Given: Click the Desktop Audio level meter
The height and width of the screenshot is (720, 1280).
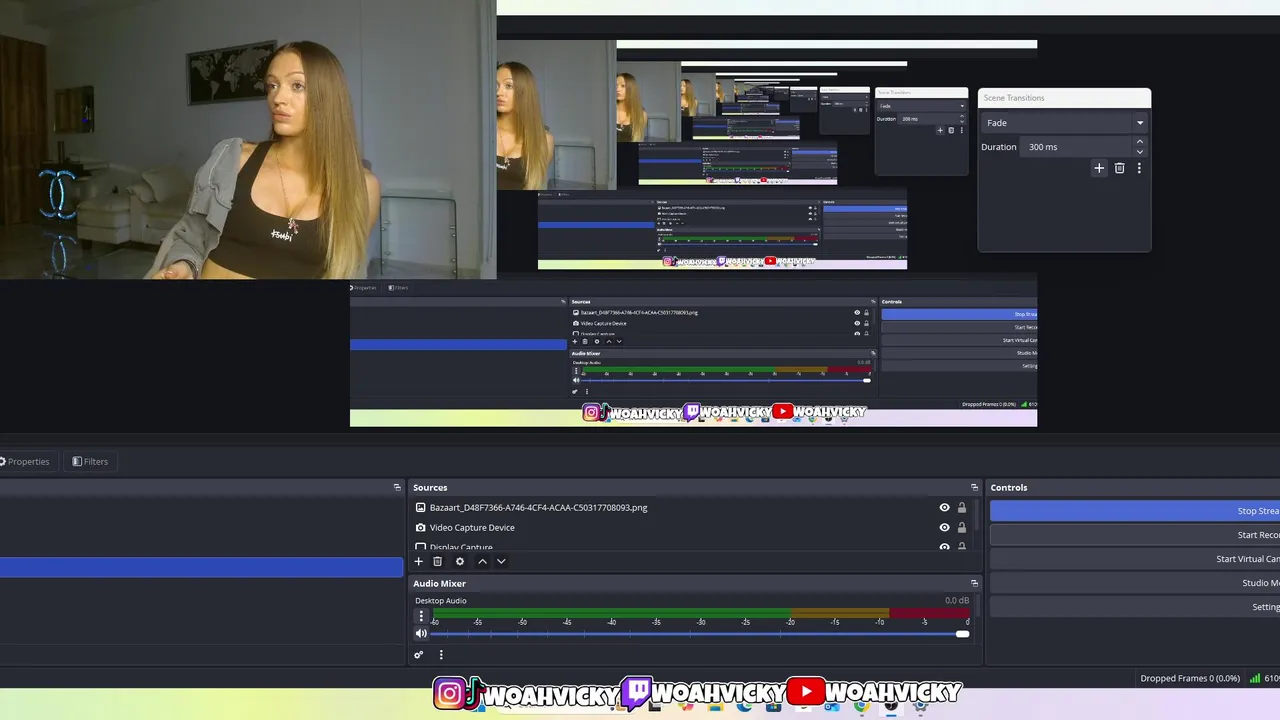Looking at the screenshot, I should (x=701, y=613).
